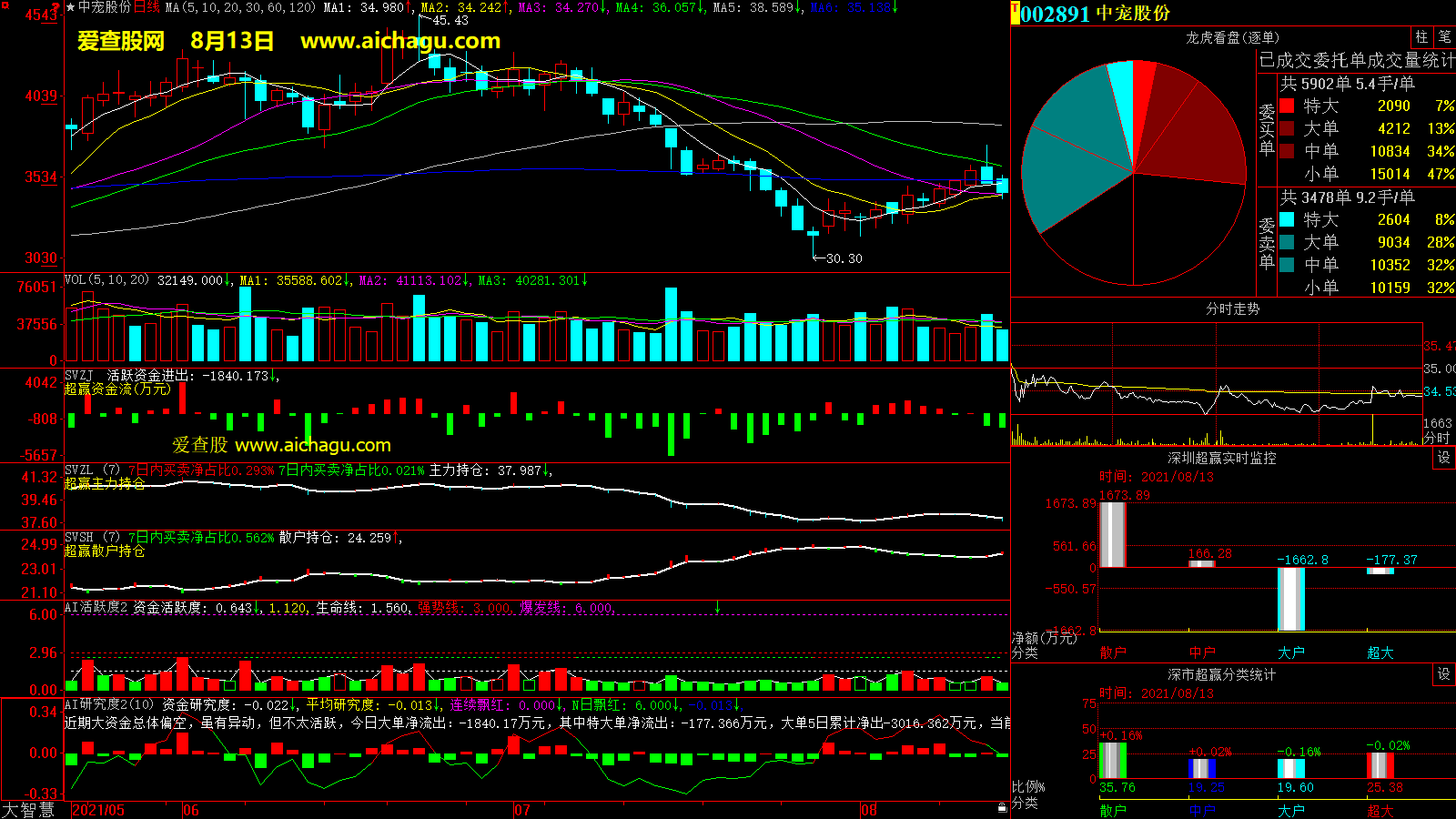The width and height of the screenshot is (1456, 819).
Task: Click the star icon before 中宠股份
Action: (x=70, y=7)
